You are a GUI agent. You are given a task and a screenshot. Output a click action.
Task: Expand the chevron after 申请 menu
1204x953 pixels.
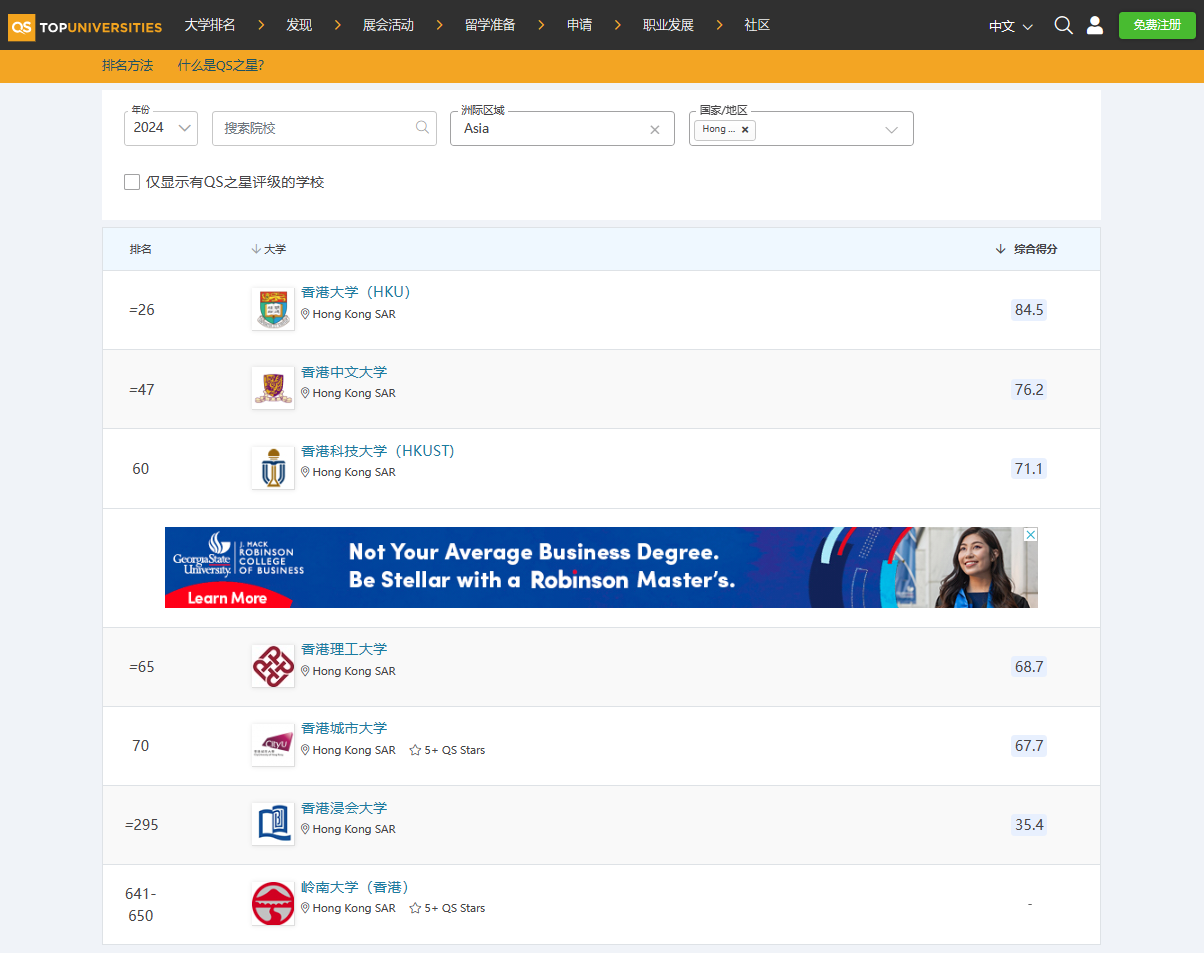[618, 25]
